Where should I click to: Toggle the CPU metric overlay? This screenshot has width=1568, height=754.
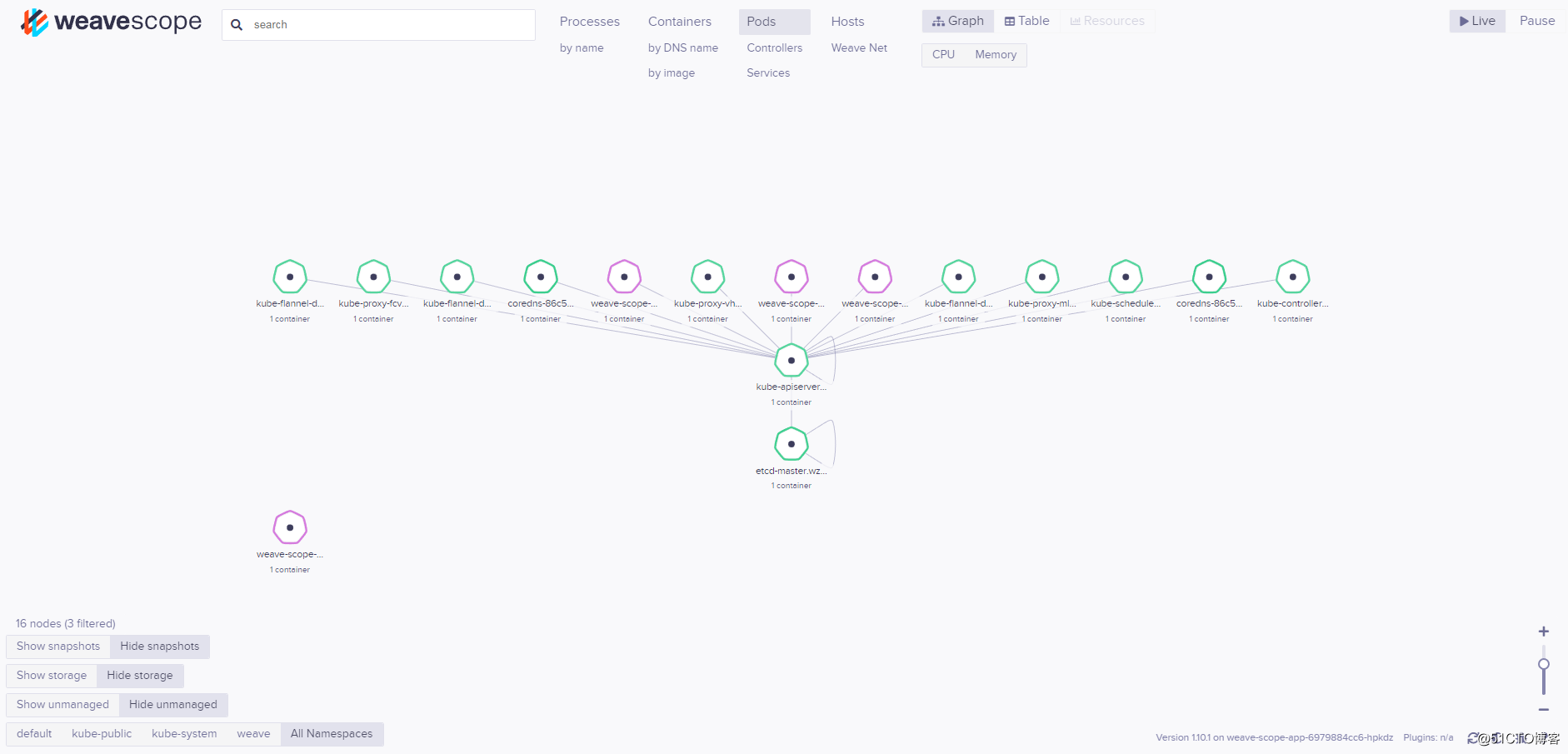point(943,55)
